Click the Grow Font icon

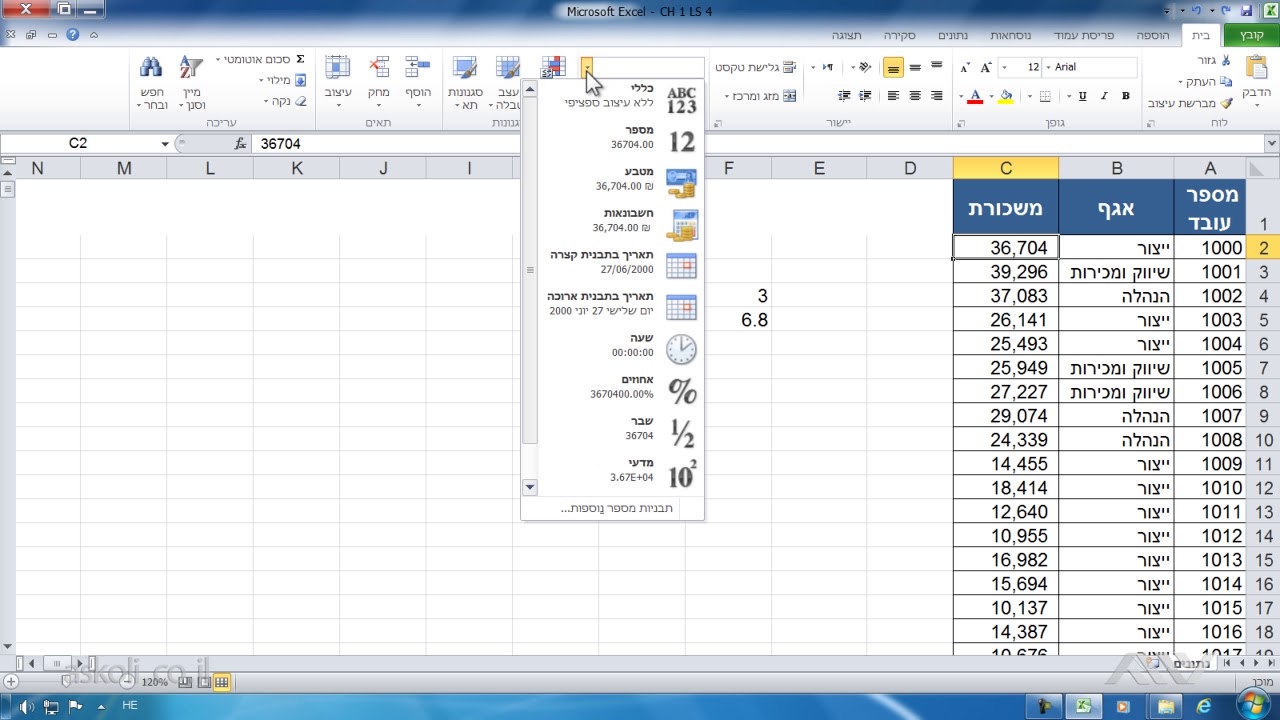[x=987, y=67]
